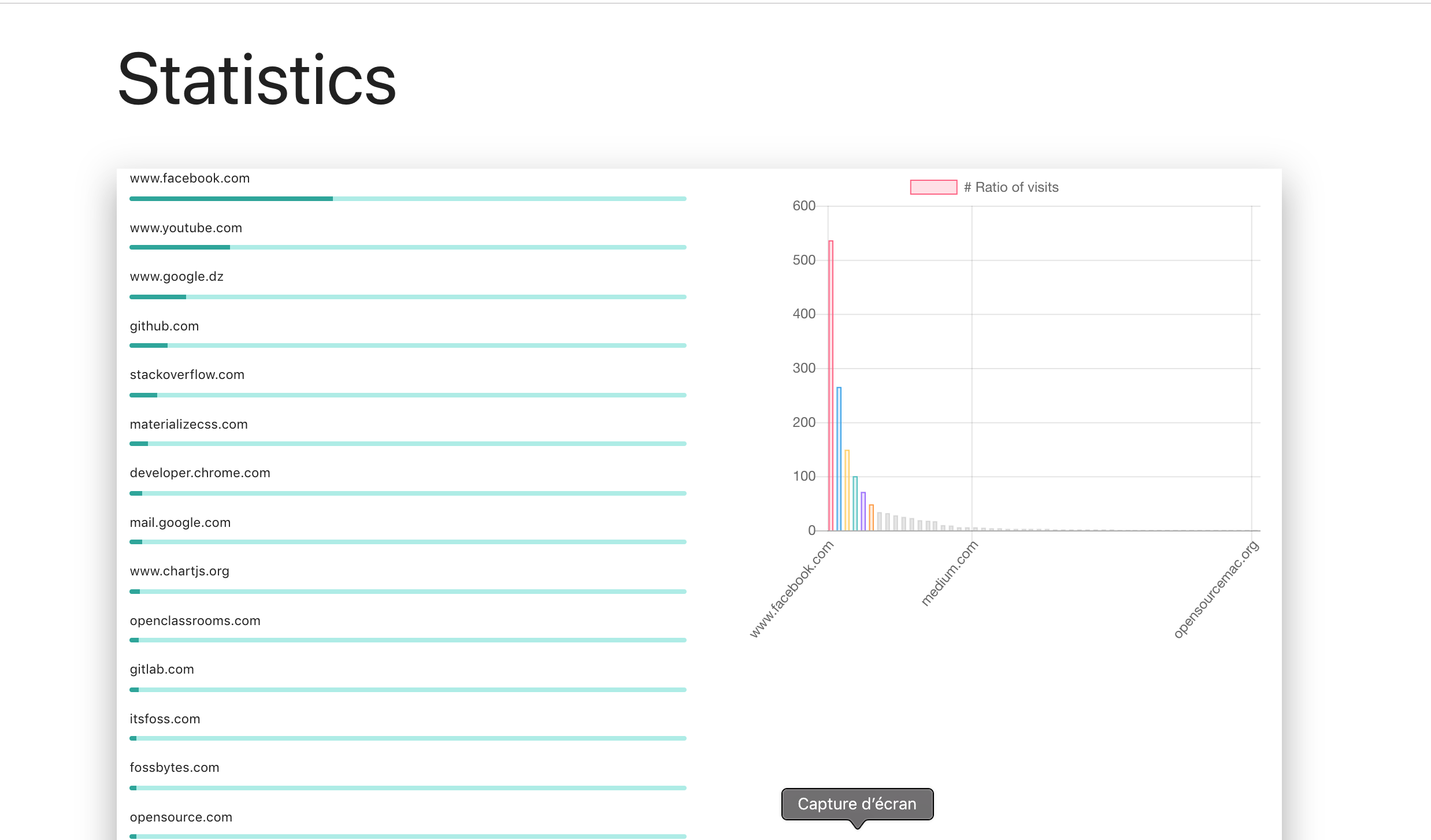Screen dimensions: 1431x840
Task: Click the www.chartjs.org label
Action: pos(179,571)
